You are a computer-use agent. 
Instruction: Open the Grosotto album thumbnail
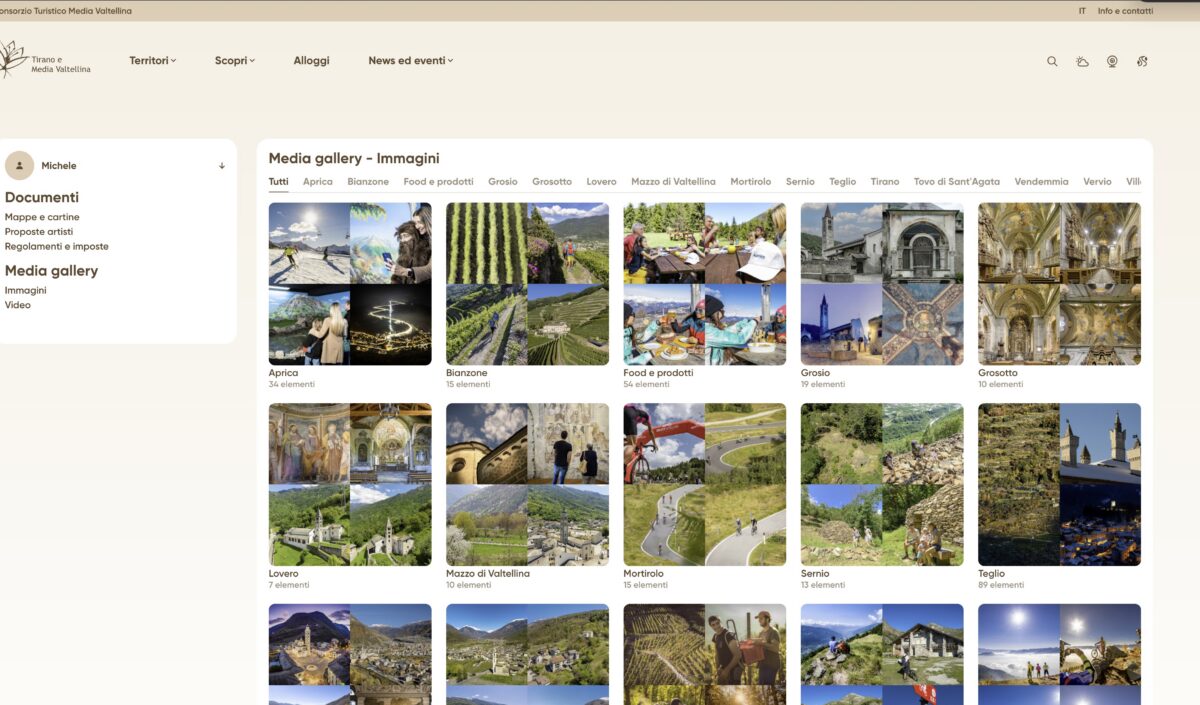(x=1059, y=284)
